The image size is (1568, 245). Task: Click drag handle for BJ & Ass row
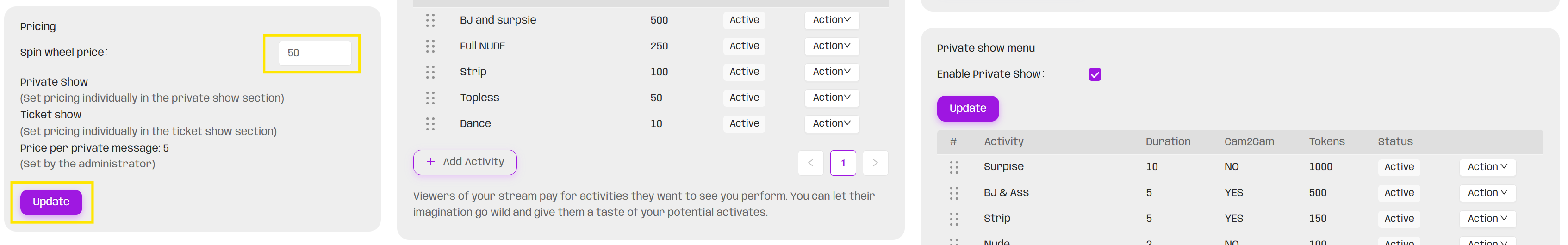coord(953,193)
